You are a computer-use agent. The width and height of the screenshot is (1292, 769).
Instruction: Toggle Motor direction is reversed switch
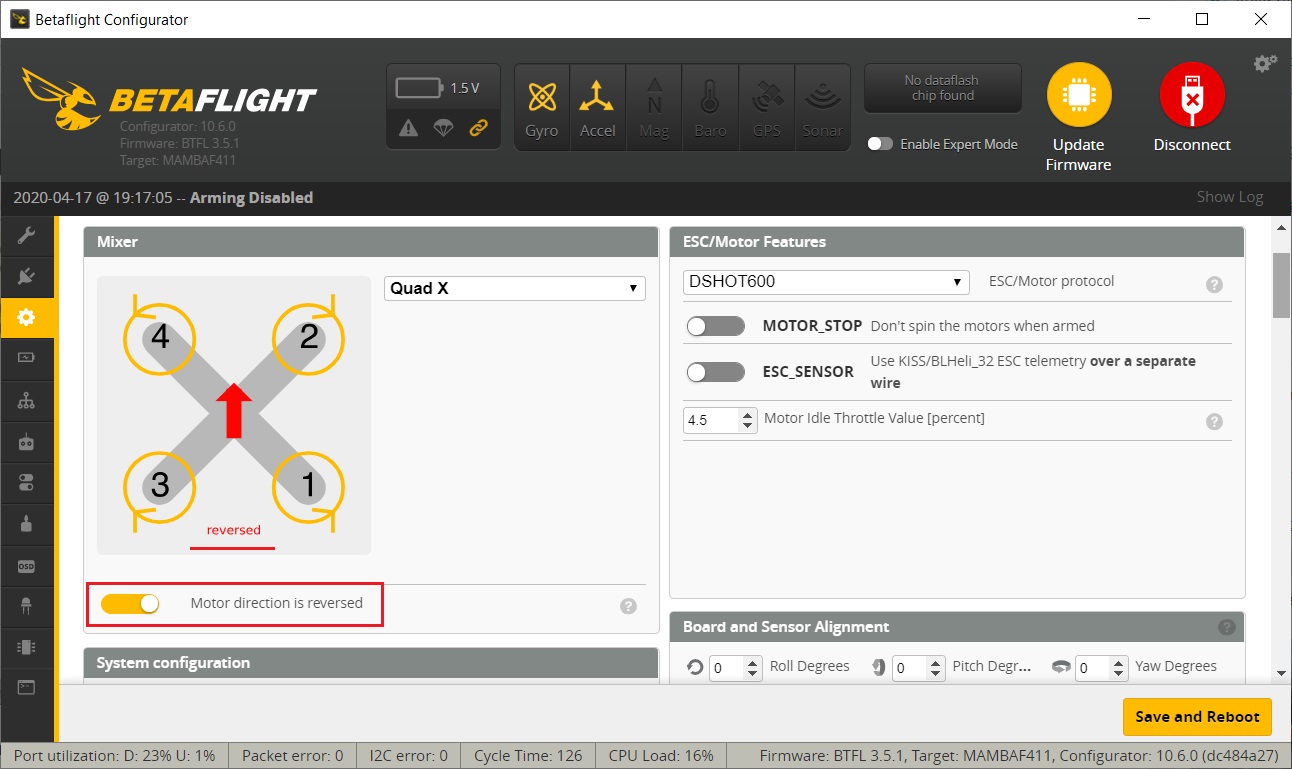pos(130,603)
